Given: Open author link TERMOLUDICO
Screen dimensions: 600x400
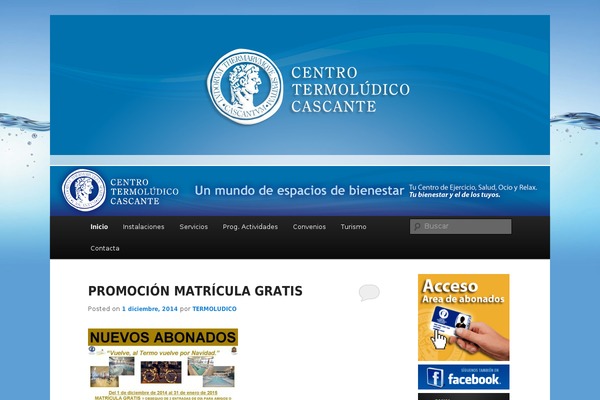Looking at the screenshot, I should 214,309.
